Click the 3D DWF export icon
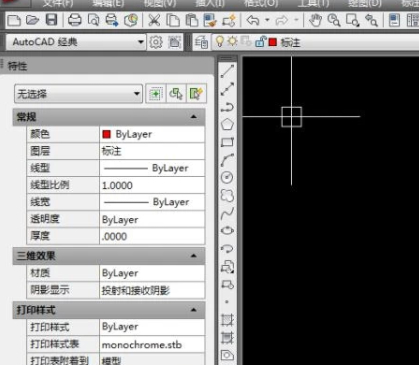 tap(131, 20)
